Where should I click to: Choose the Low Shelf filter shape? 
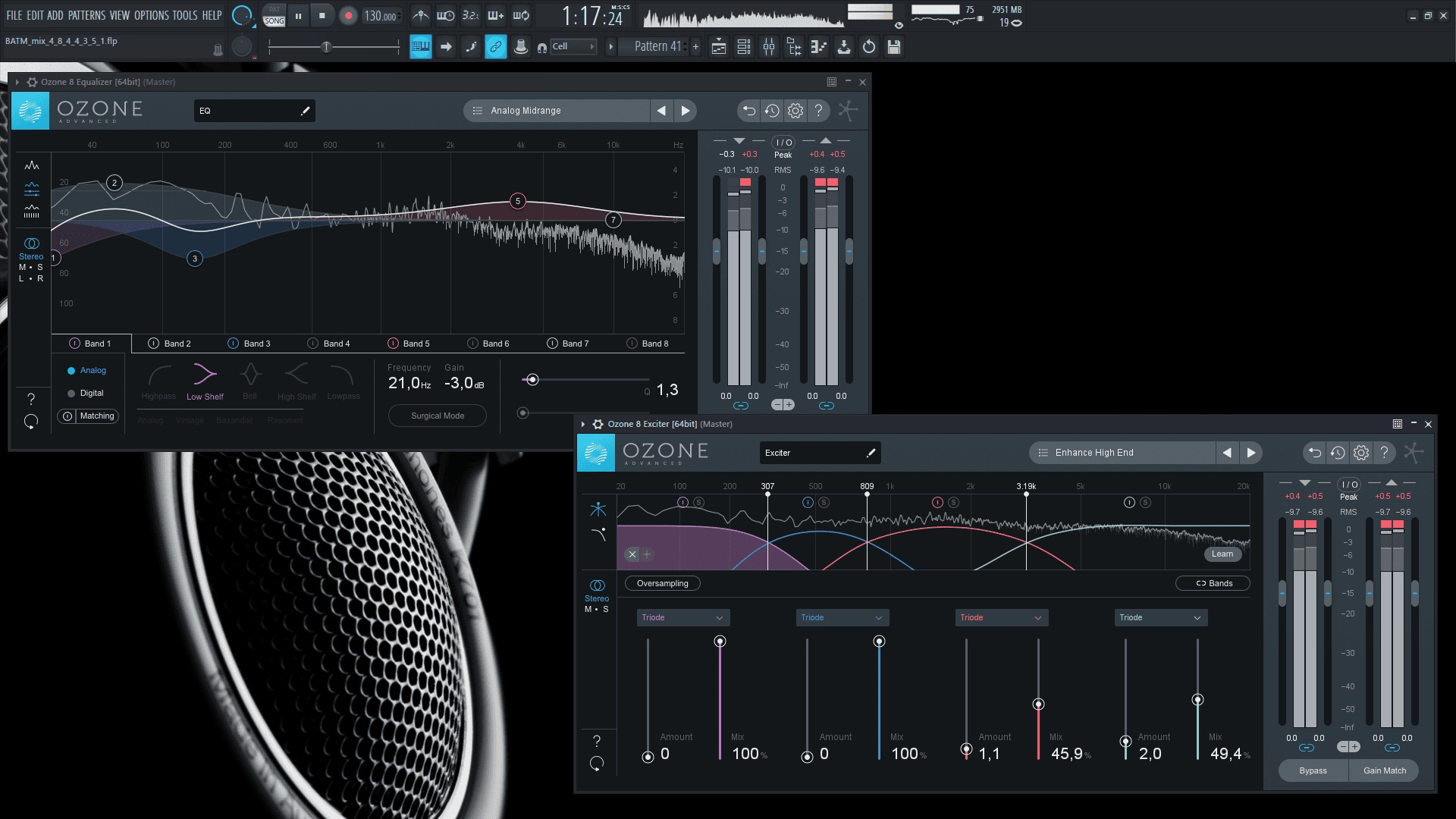(x=205, y=381)
